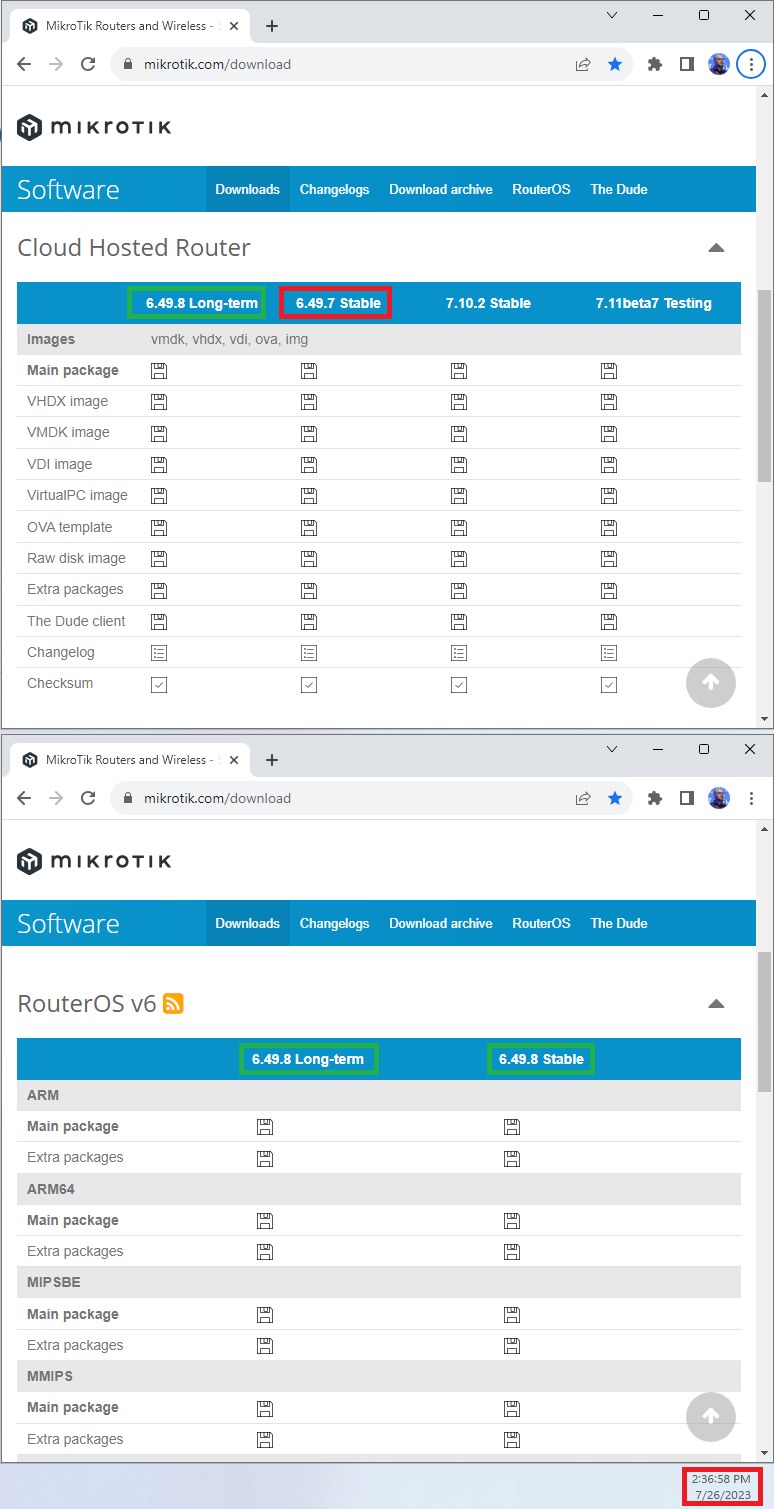774x1509 pixels.
Task: Click scrollbar thumb in bottom window
Action: point(765,1021)
